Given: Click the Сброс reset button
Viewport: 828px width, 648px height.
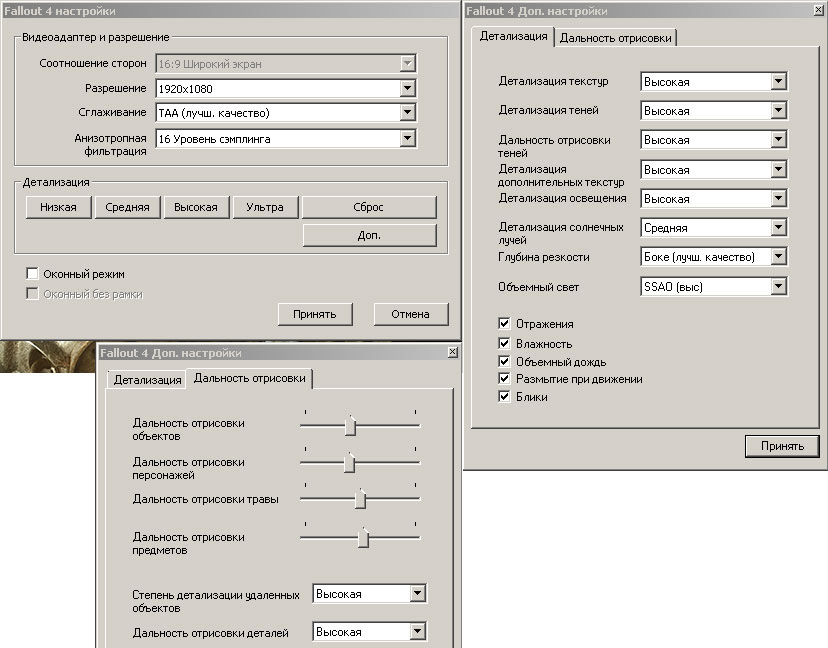Looking at the screenshot, I should point(369,207).
